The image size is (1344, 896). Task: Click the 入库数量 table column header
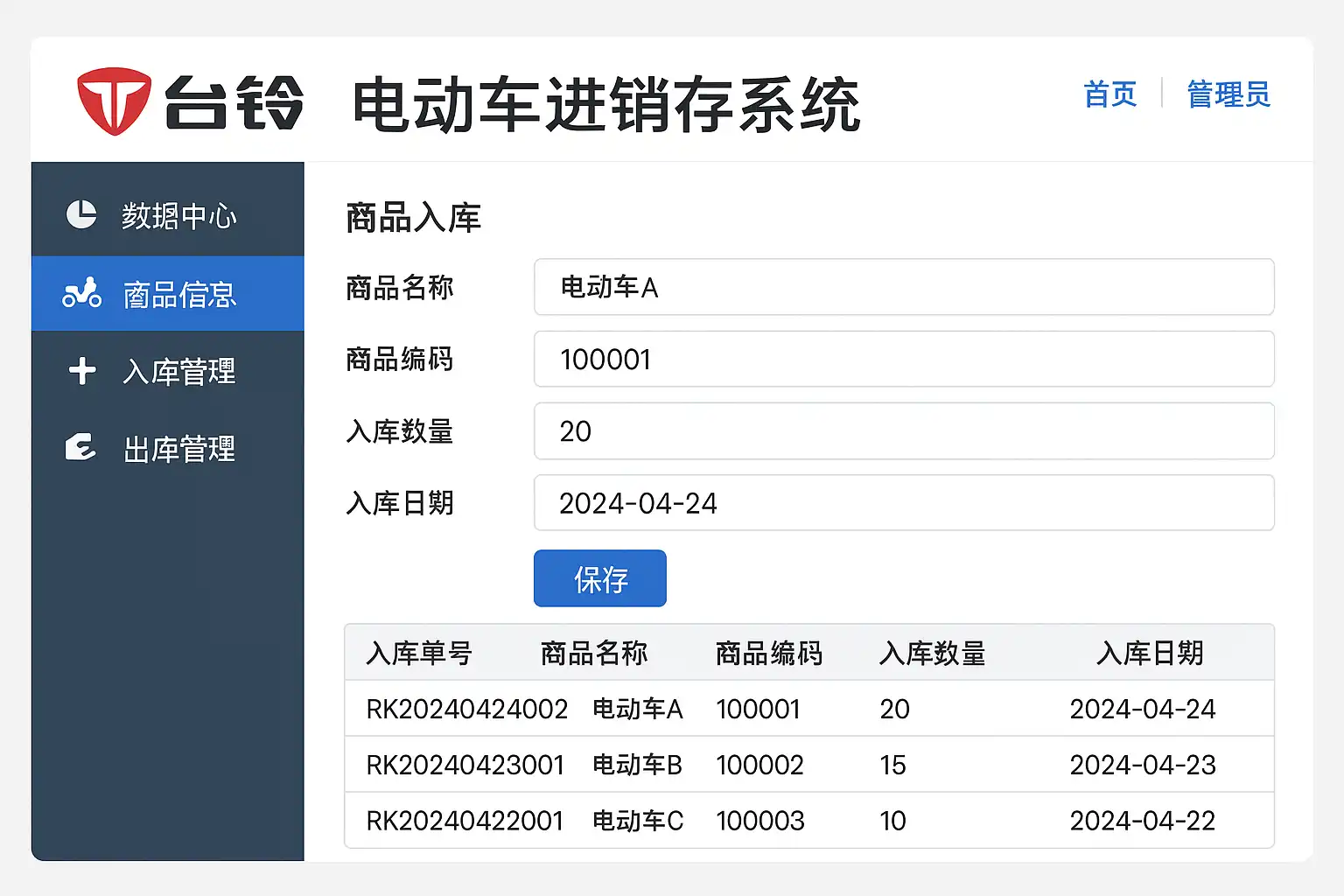[933, 653]
